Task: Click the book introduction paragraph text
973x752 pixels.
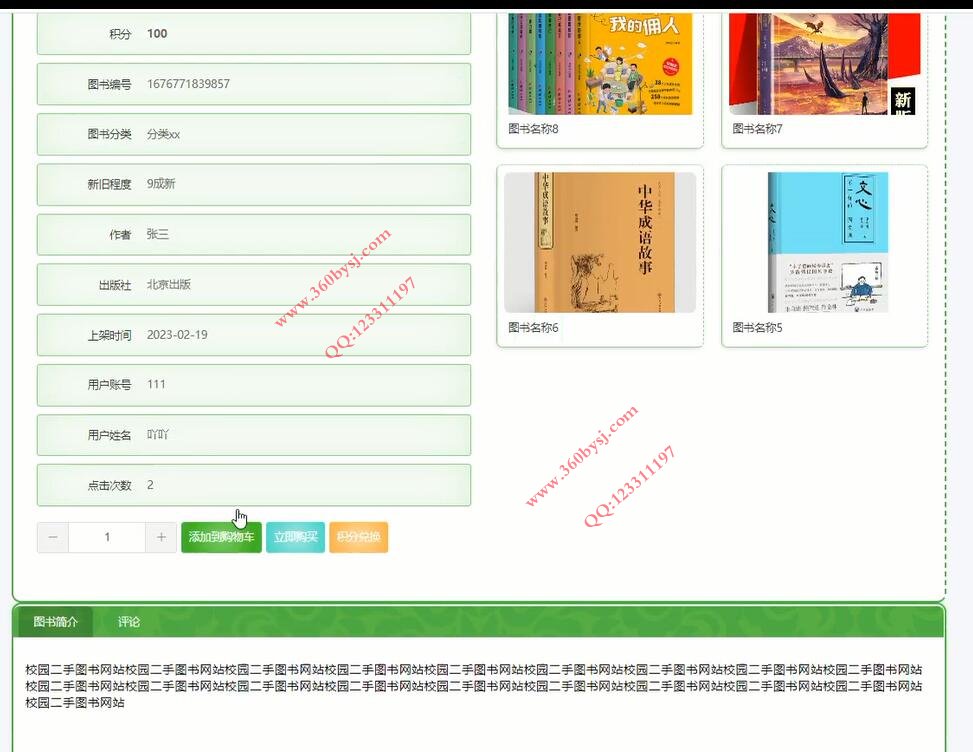Action: 473,686
